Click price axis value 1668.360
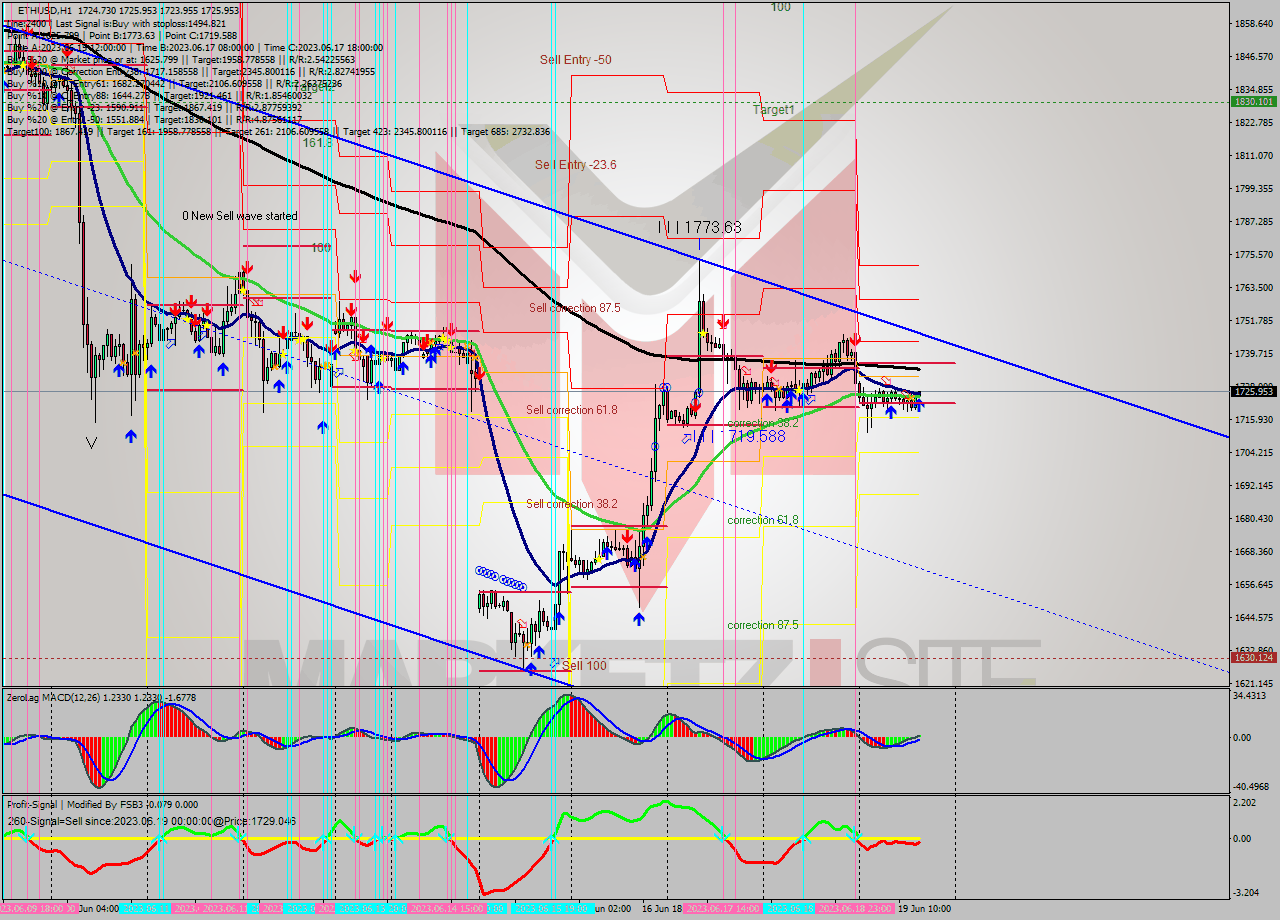 click(1253, 551)
